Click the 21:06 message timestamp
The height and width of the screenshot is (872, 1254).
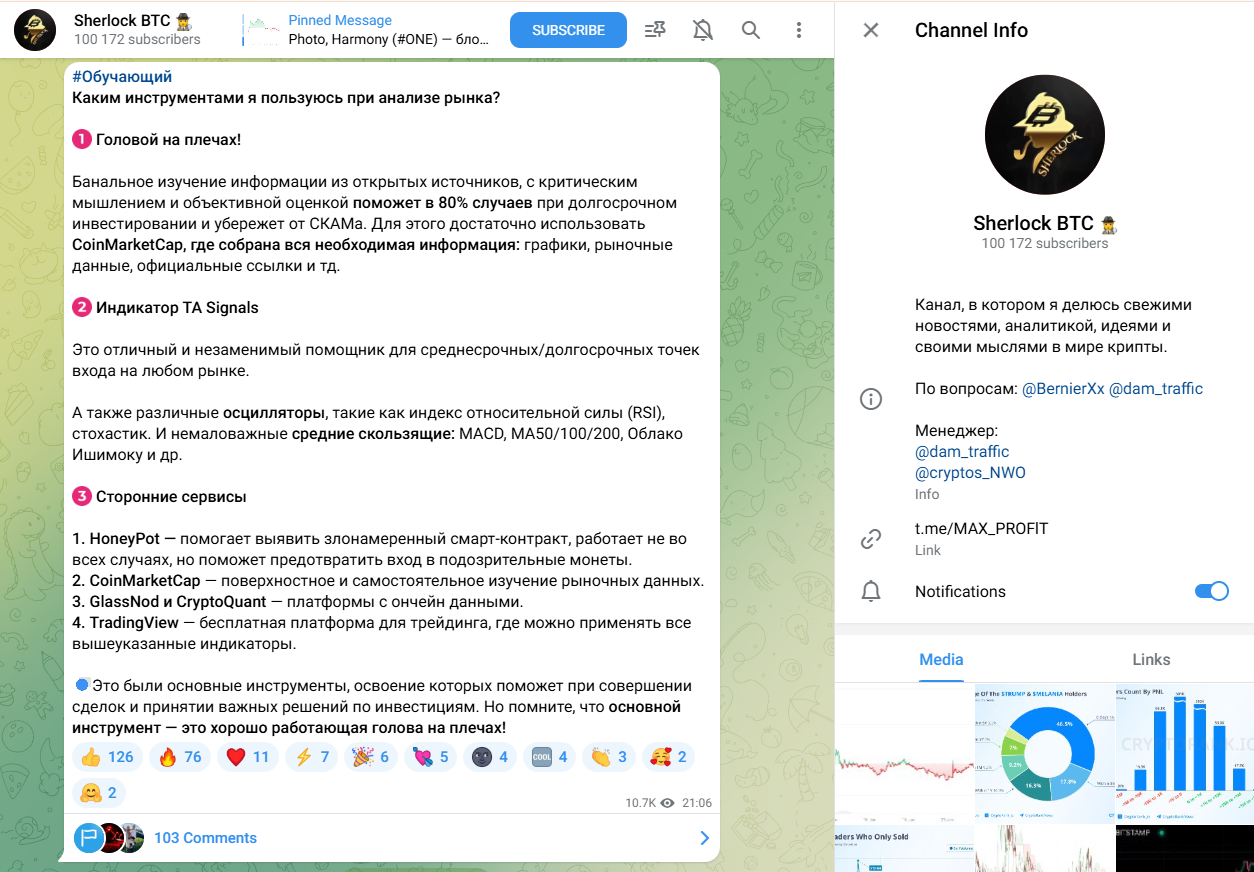(697, 803)
